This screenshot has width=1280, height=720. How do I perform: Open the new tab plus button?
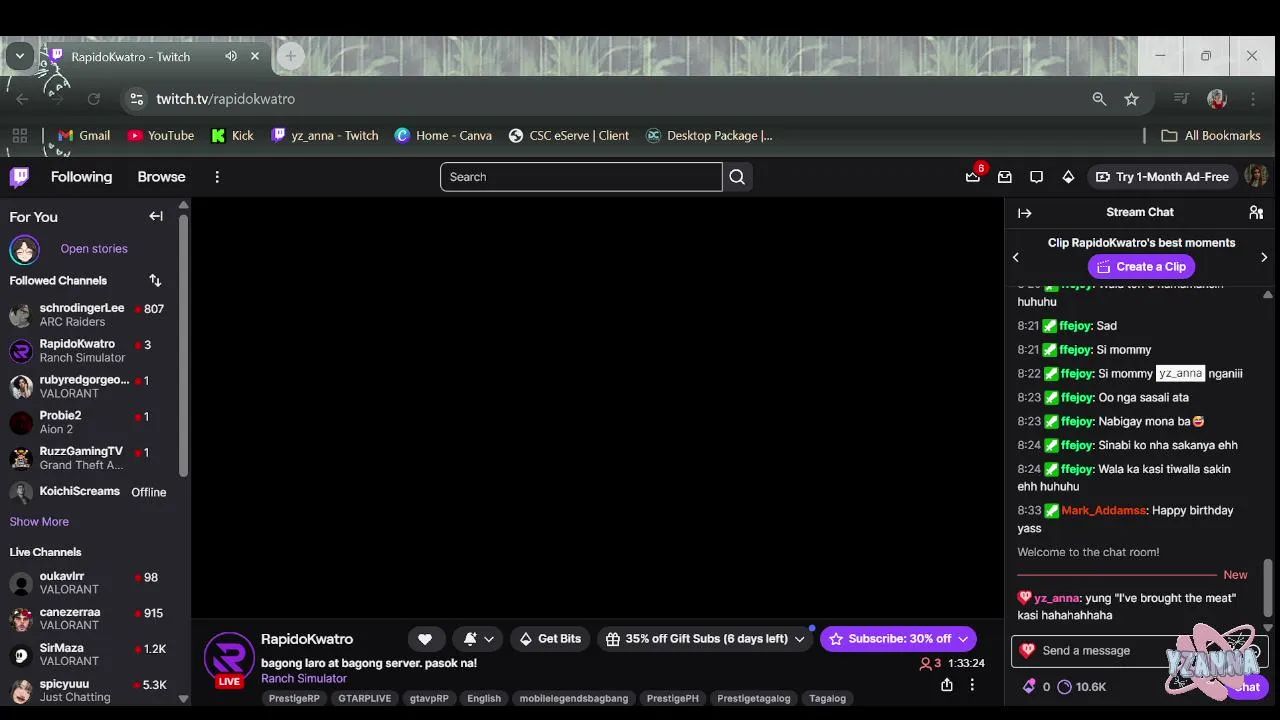290,56
